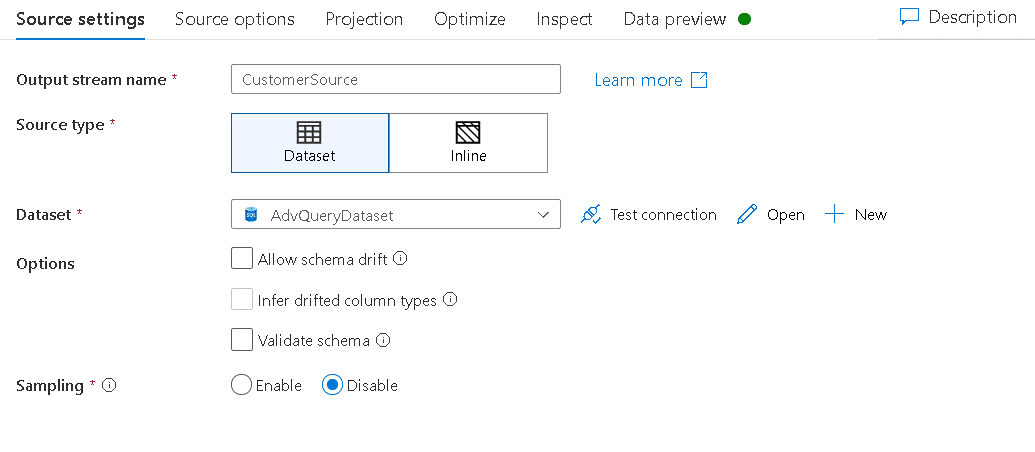Viewport: 1035px width, 452px height.
Task: Check the Validate schema option
Action: coord(242,340)
